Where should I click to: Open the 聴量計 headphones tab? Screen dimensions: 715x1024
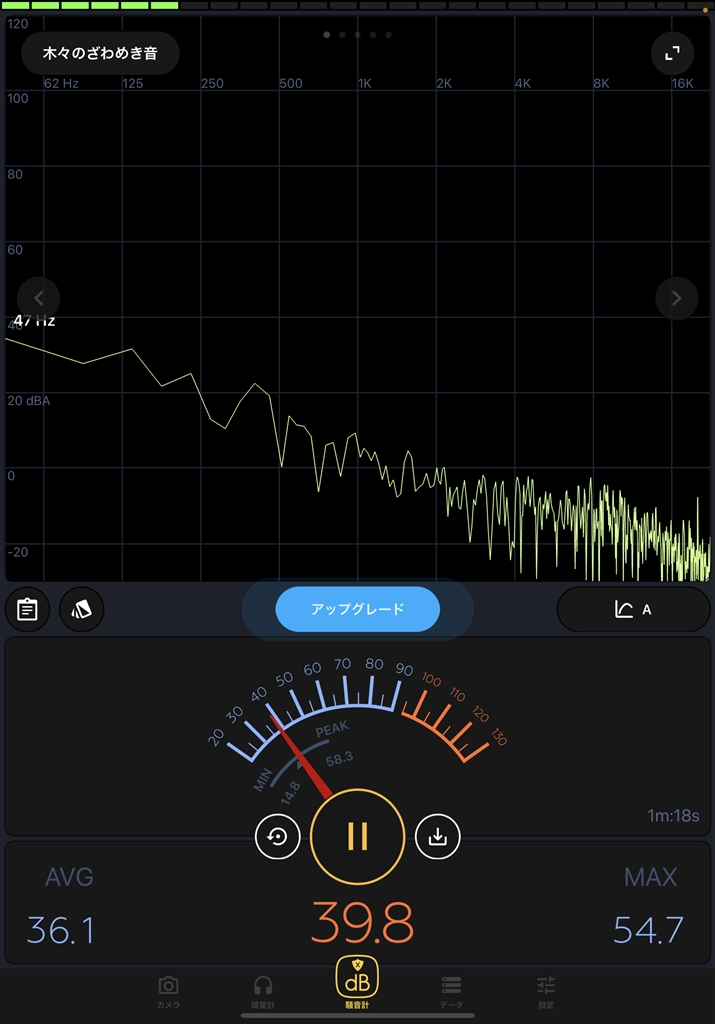(263, 992)
